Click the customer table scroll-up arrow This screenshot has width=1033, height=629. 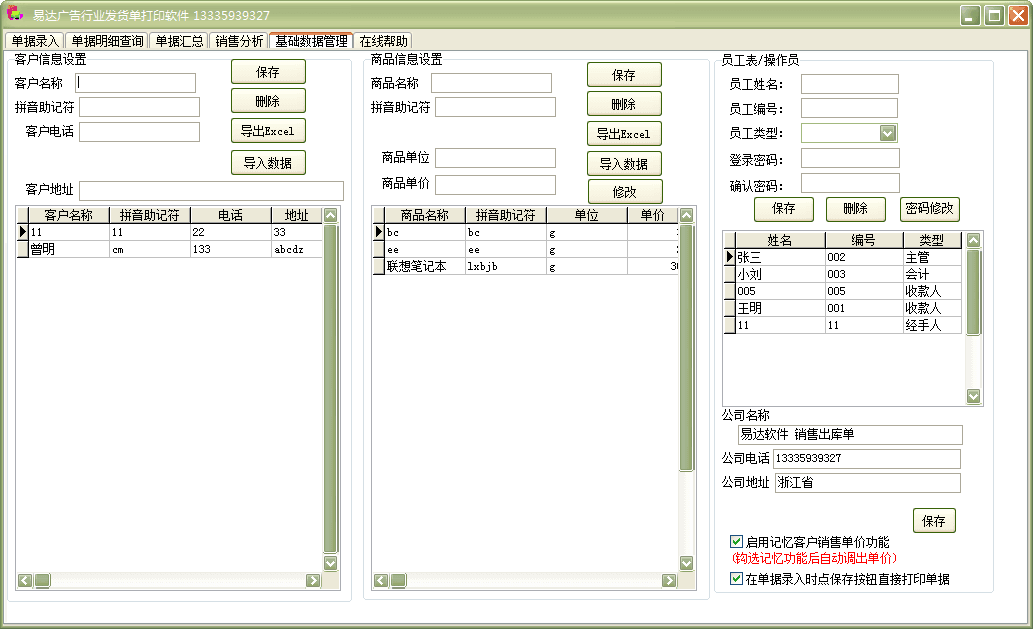(x=331, y=215)
